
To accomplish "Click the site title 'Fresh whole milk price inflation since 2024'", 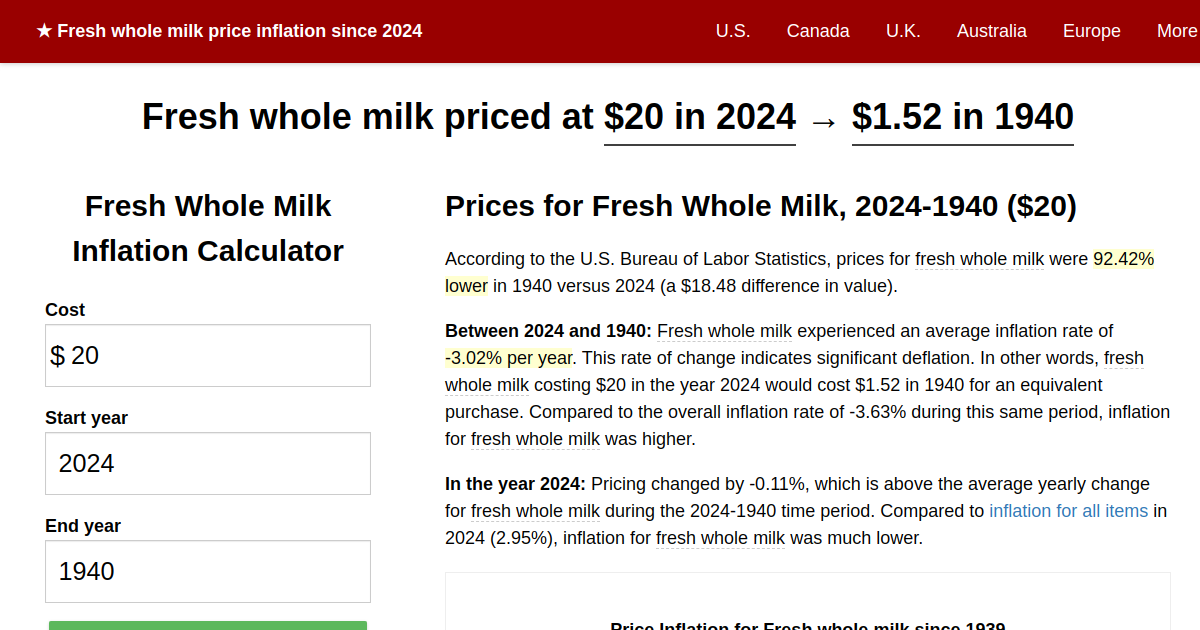I will tap(239, 31).
